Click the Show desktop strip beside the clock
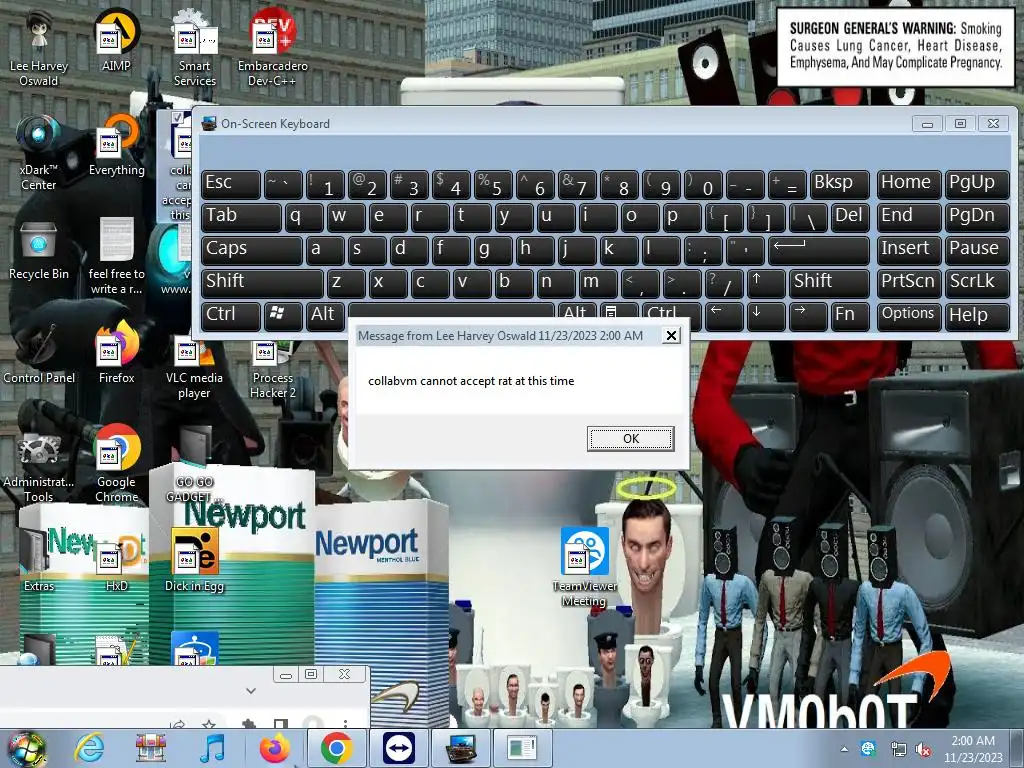The image size is (1024, 768). (x=1019, y=749)
